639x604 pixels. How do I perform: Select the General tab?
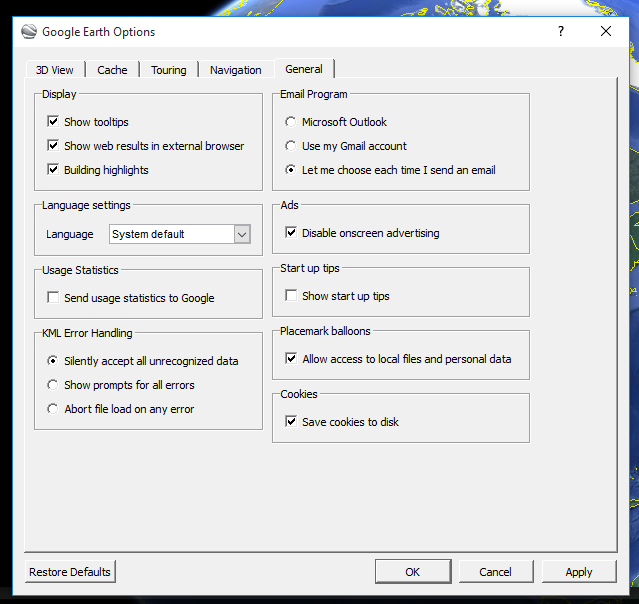[x=304, y=68]
